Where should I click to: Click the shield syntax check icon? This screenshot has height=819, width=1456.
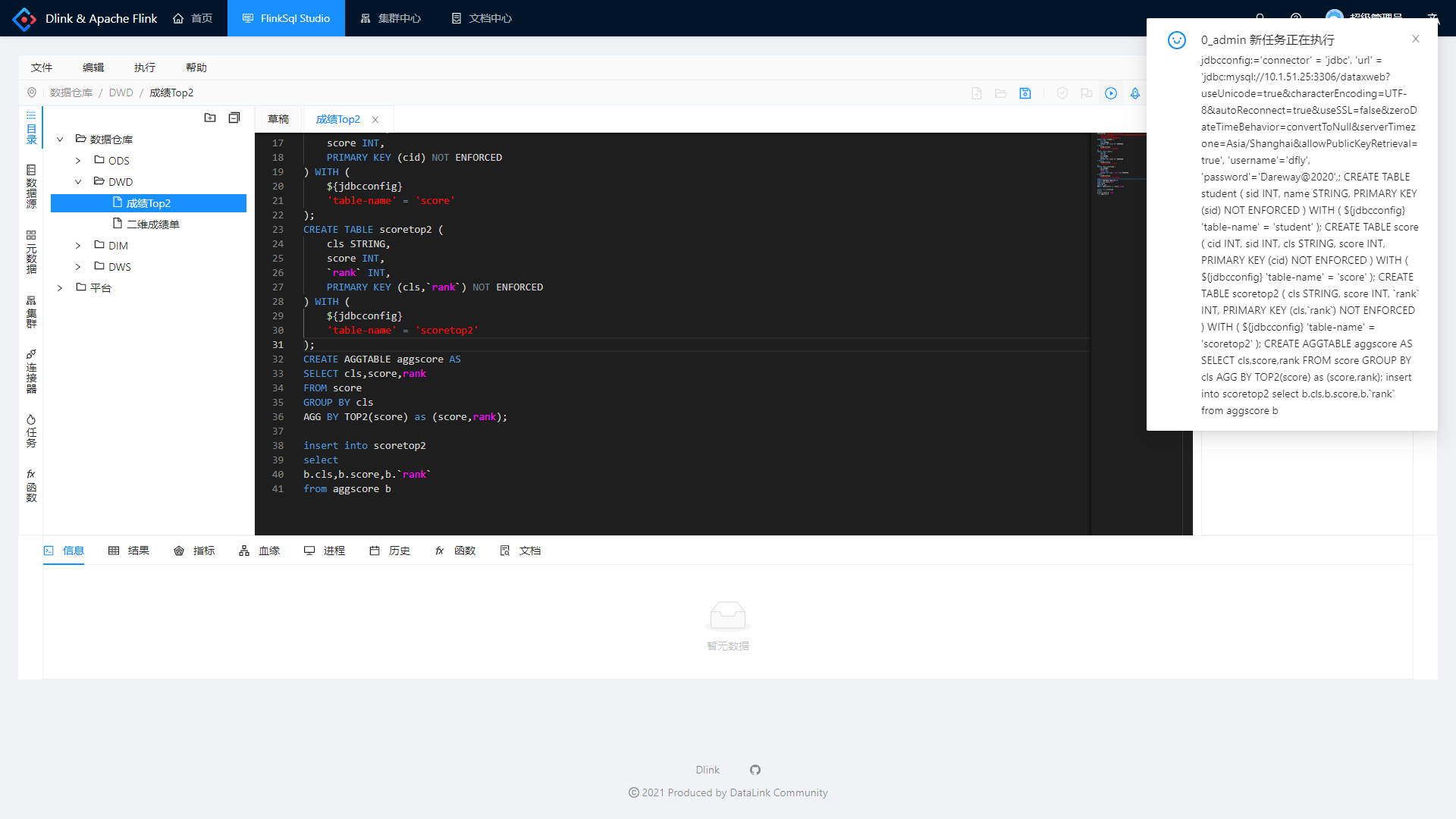(1062, 93)
